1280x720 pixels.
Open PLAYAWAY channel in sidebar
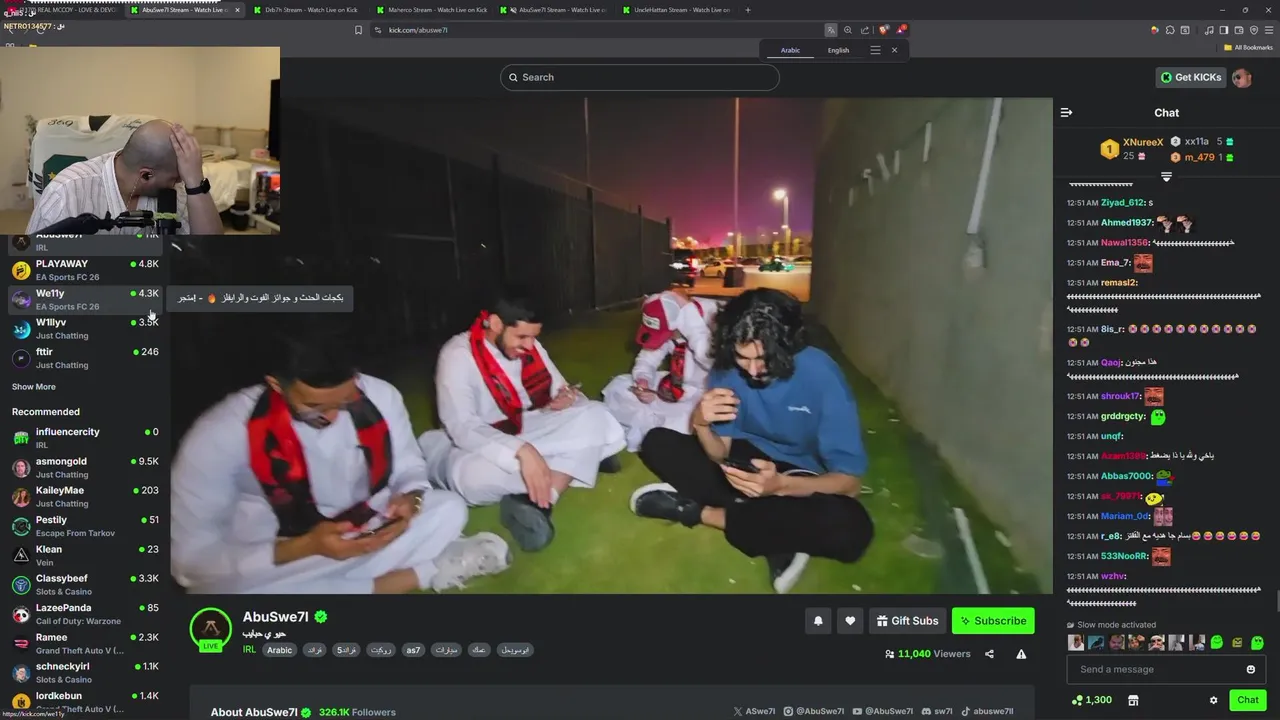[85, 270]
